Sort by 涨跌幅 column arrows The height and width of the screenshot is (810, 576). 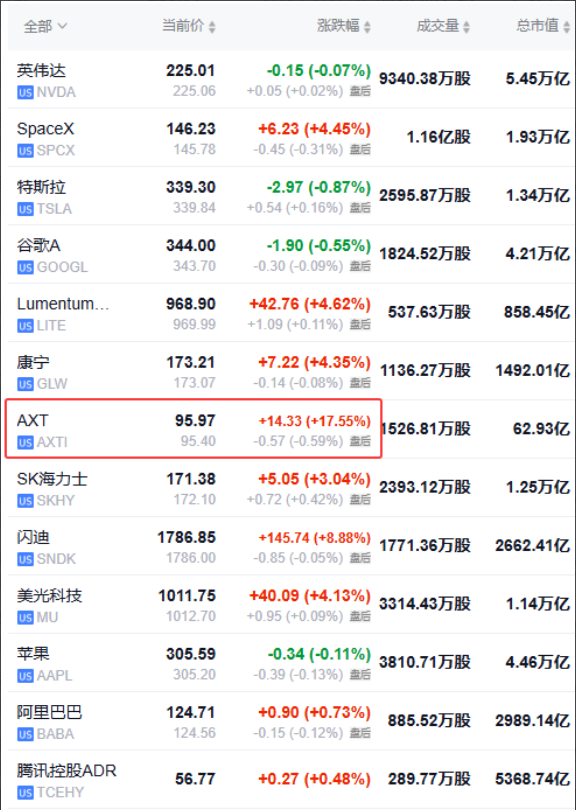pos(367,27)
